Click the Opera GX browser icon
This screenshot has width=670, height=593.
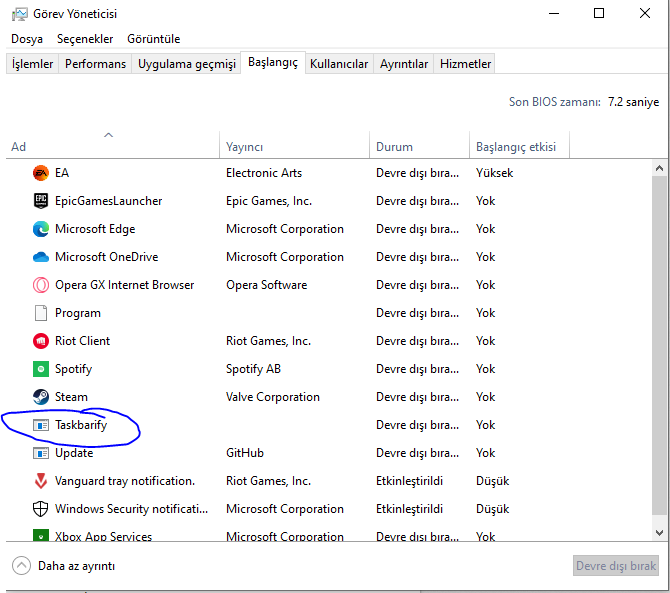pyautogui.click(x=41, y=285)
